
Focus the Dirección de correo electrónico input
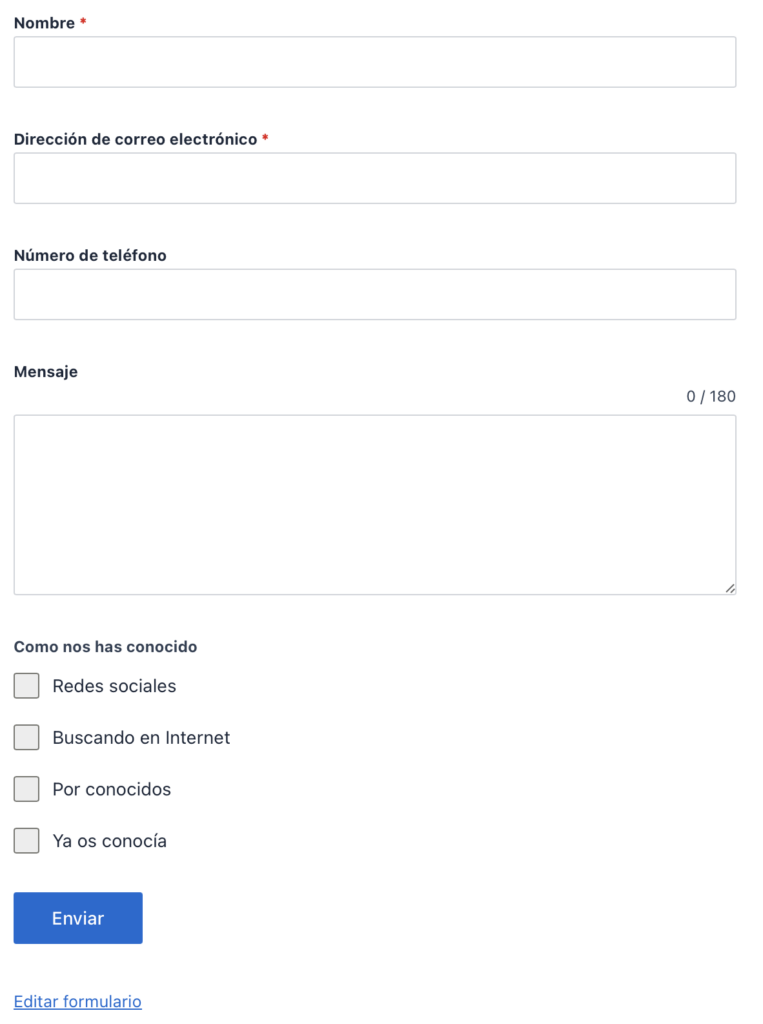(x=375, y=178)
